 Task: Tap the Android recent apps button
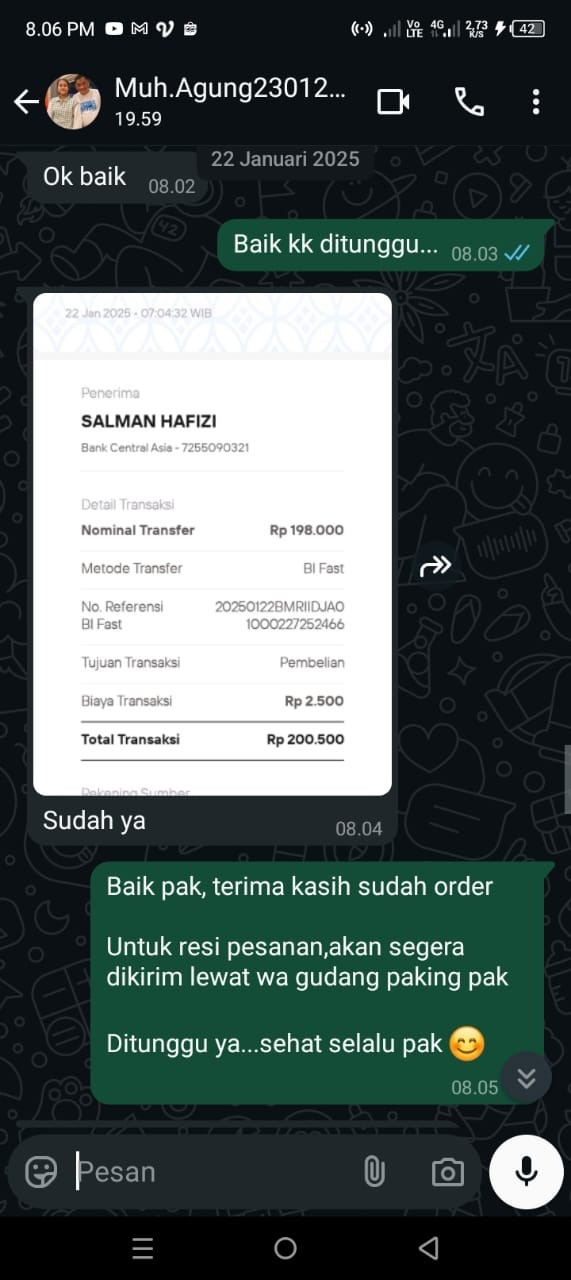coord(143,1248)
